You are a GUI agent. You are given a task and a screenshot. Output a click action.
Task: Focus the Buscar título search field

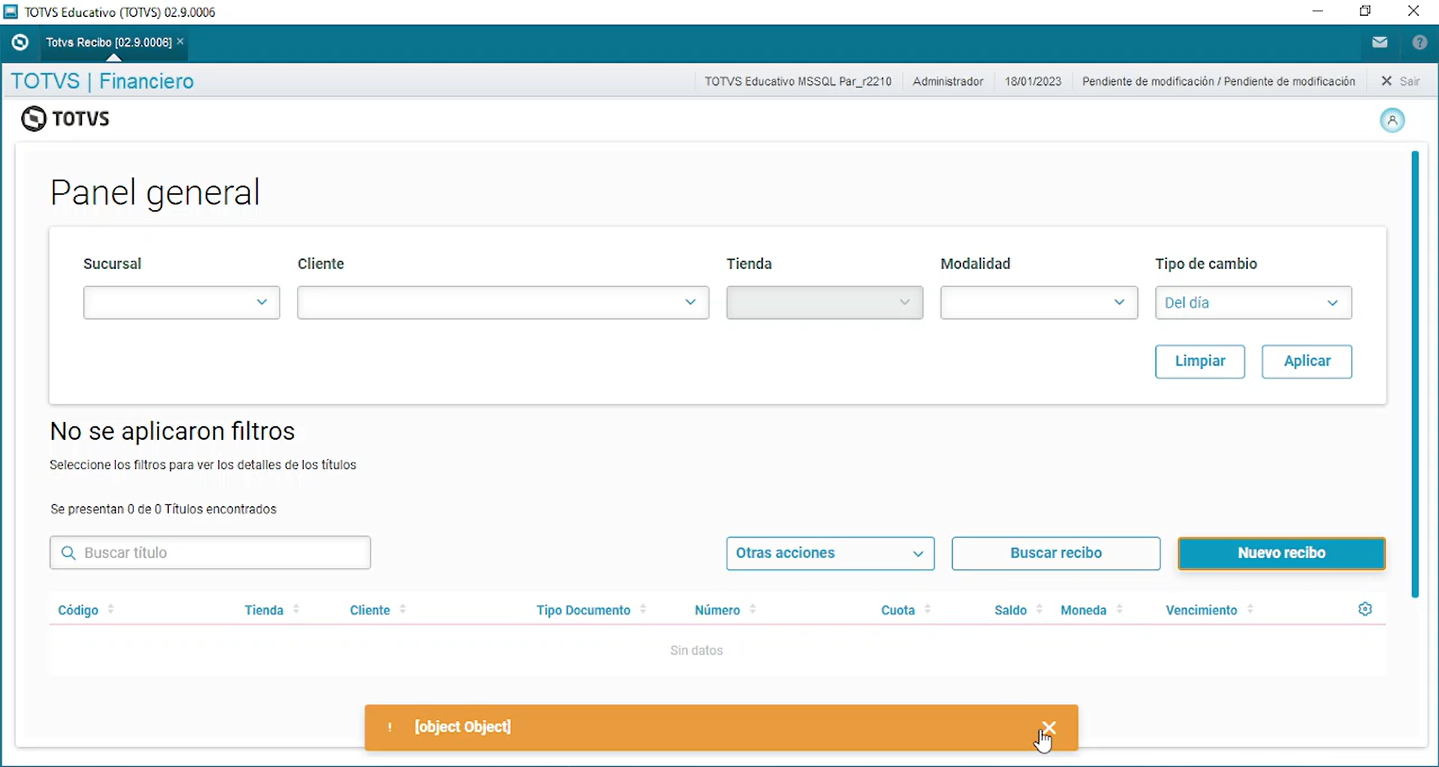point(210,553)
